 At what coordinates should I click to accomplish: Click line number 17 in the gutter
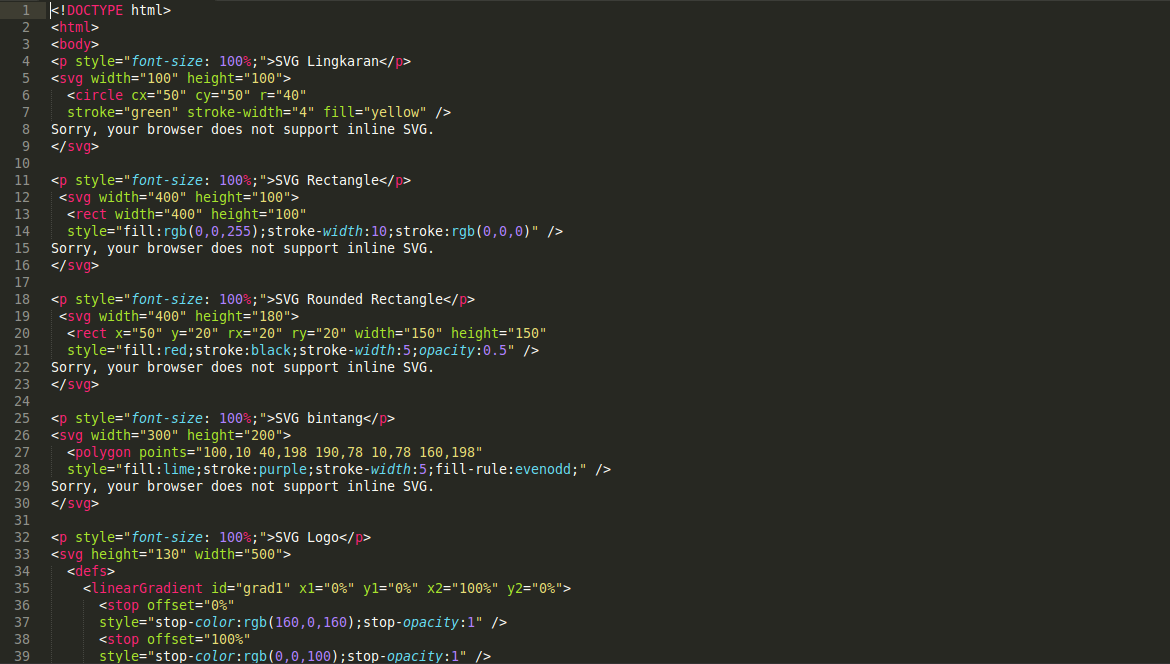pos(22,282)
